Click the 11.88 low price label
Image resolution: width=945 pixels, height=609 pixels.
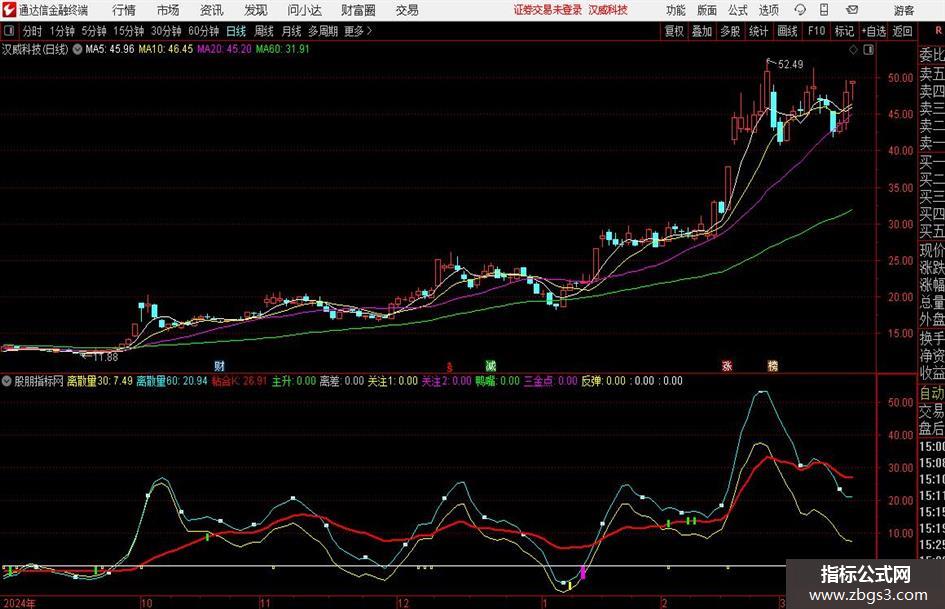(x=105, y=357)
